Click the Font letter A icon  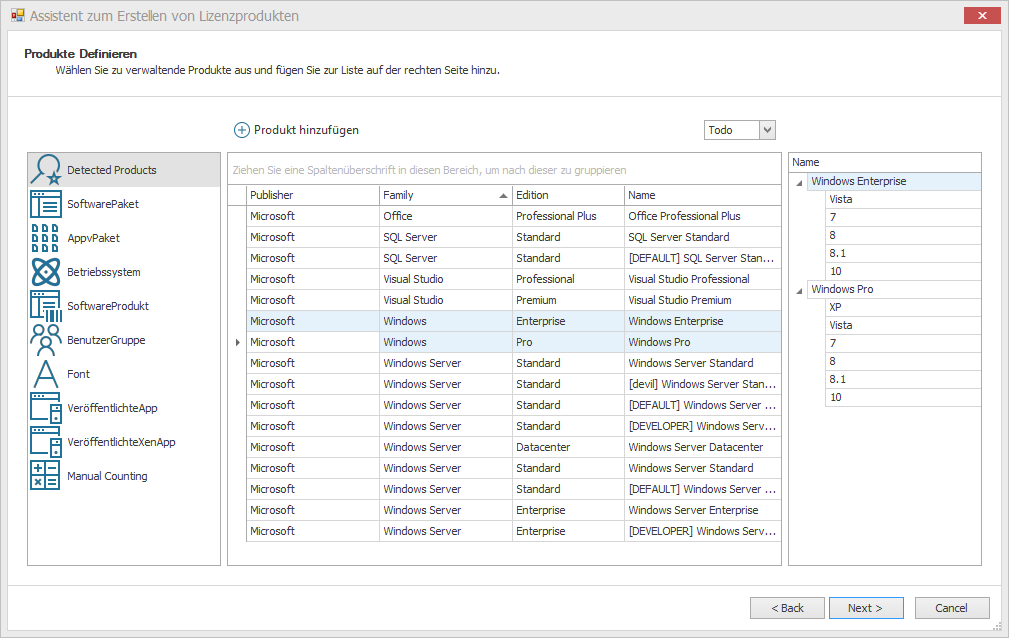click(x=46, y=374)
